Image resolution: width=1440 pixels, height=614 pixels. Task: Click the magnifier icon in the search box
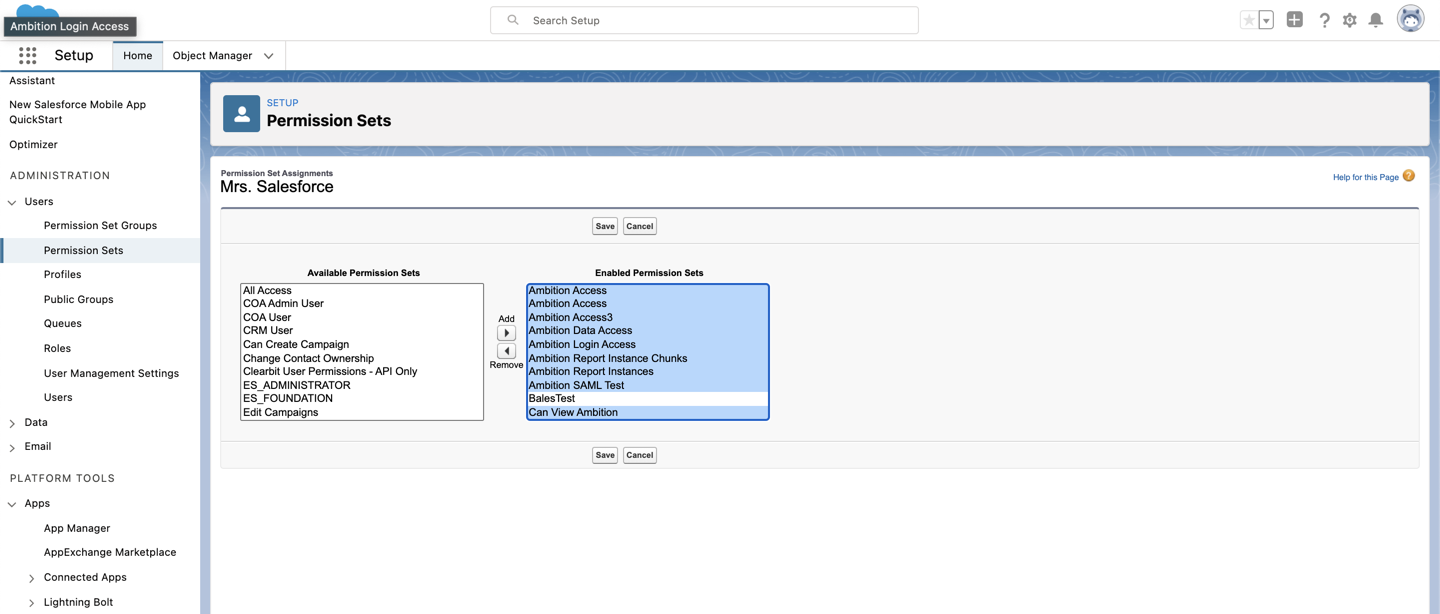coord(513,20)
